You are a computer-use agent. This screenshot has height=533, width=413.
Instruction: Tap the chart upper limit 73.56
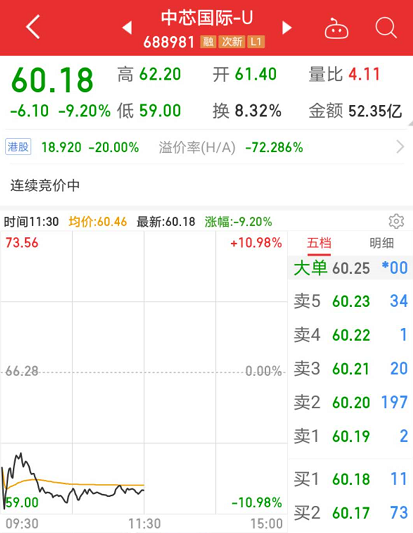click(22, 243)
